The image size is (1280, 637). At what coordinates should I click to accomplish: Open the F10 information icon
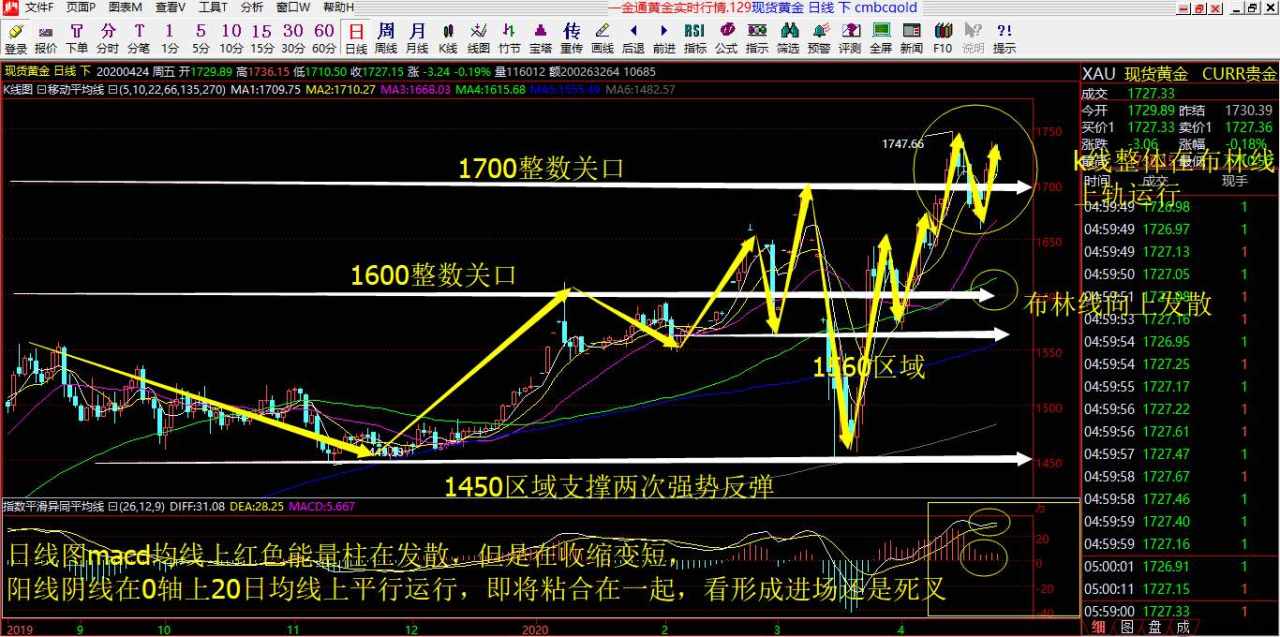click(x=942, y=38)
